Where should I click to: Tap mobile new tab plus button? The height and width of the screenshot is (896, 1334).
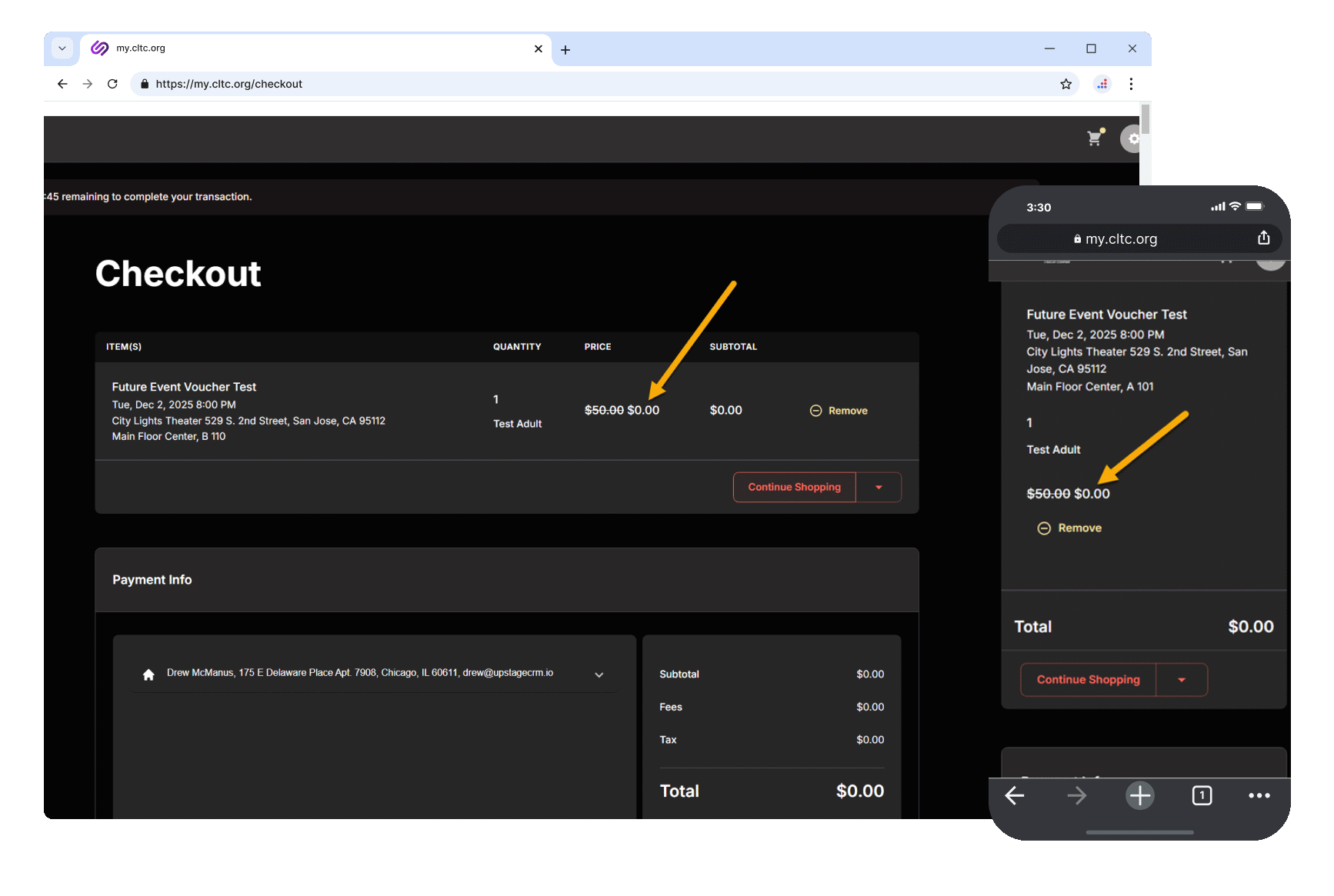pyautogui.click(x=1139, y=795)
